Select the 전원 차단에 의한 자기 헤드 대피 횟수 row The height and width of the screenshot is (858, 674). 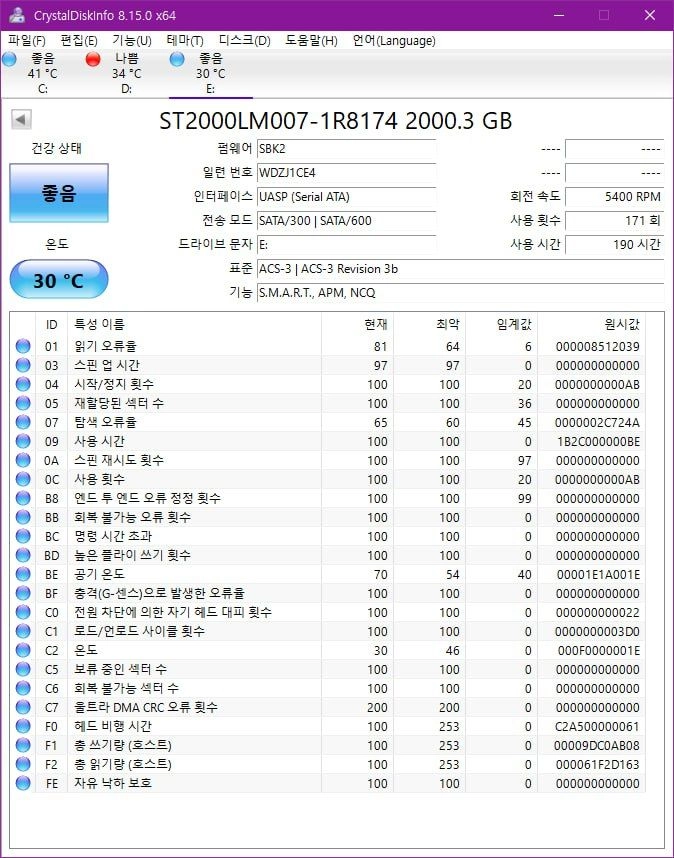coord(328,612)
